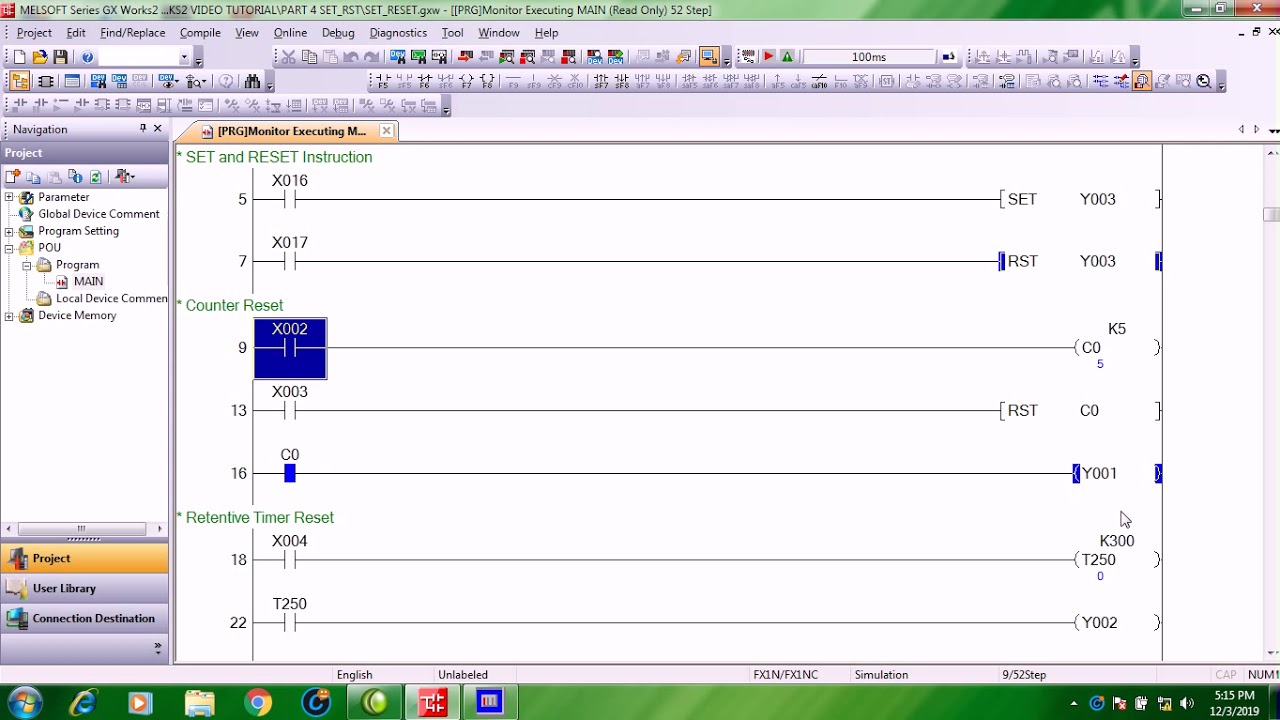Screen dimensions: 1280x720
Task: Open the Project menu
Action: pyautogui.click(x=34, y=33)
